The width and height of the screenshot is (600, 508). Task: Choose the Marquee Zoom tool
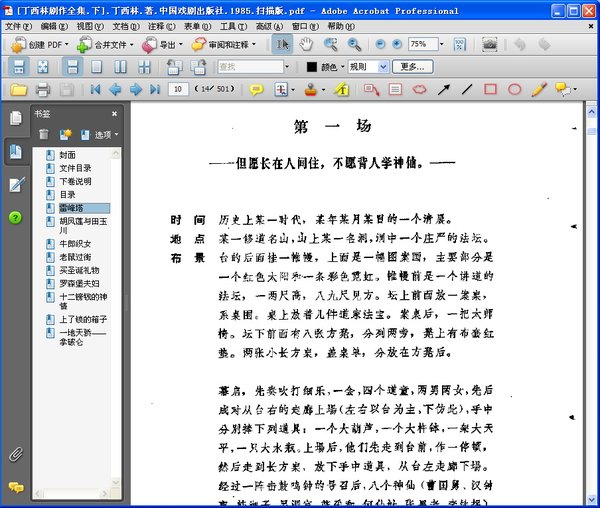point(331,45)
